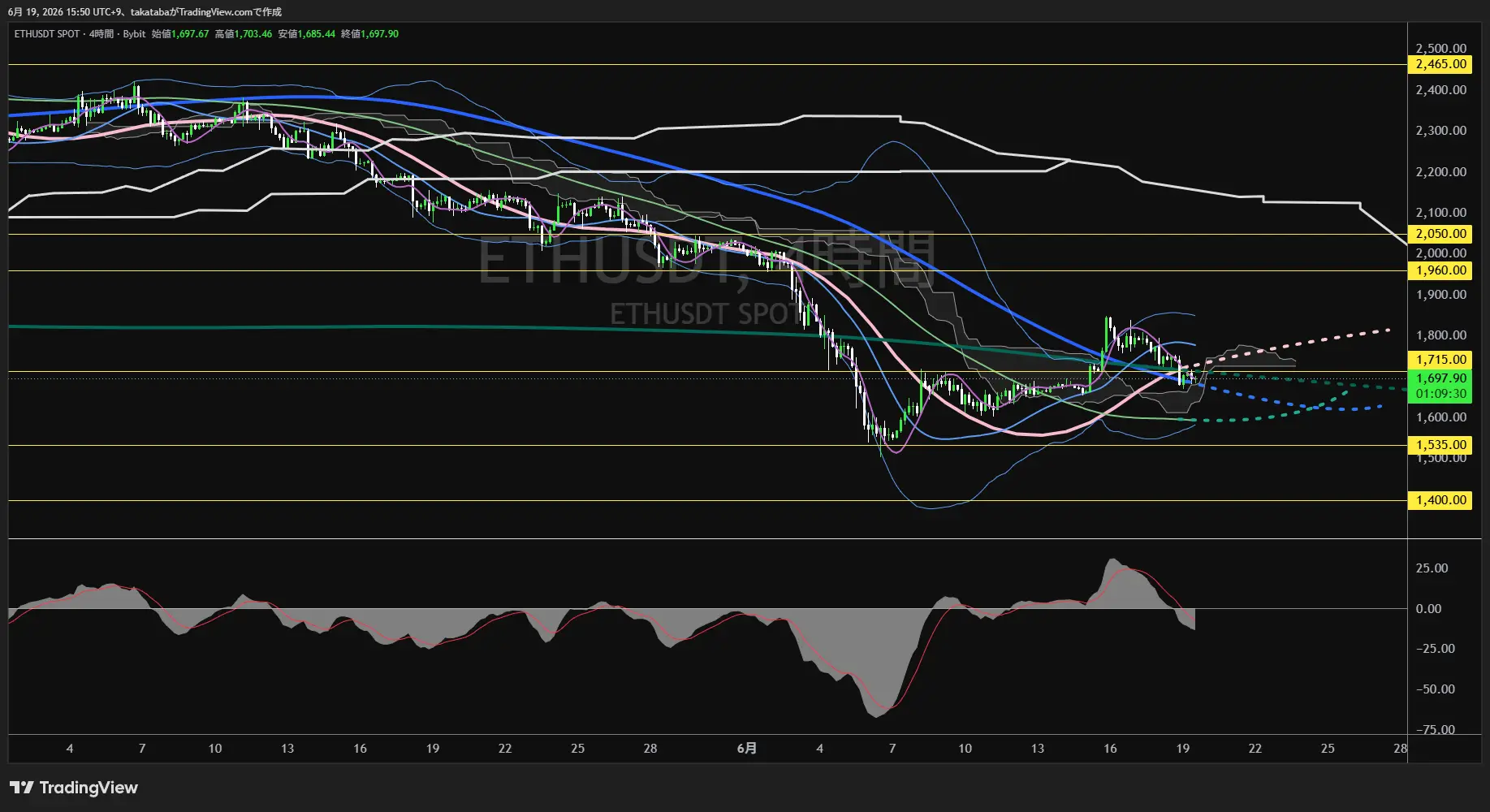Click the 1,960.00 yellow price label

tap(1441, 270)
